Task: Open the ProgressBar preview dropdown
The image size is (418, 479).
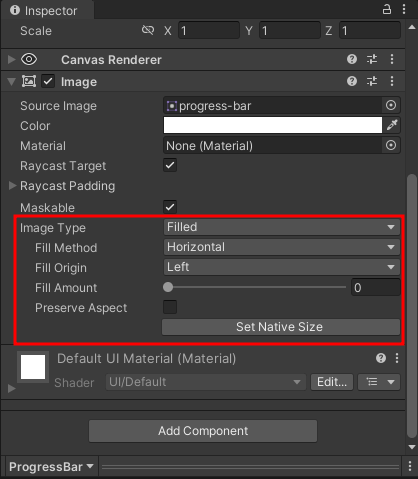Action: [52, 467]
